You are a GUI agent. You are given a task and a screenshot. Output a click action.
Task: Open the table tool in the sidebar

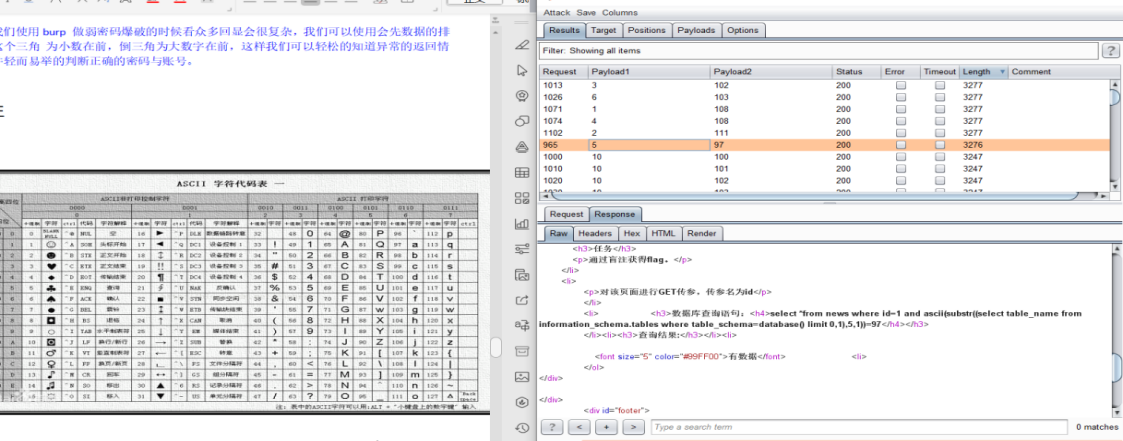pos(522,173)
